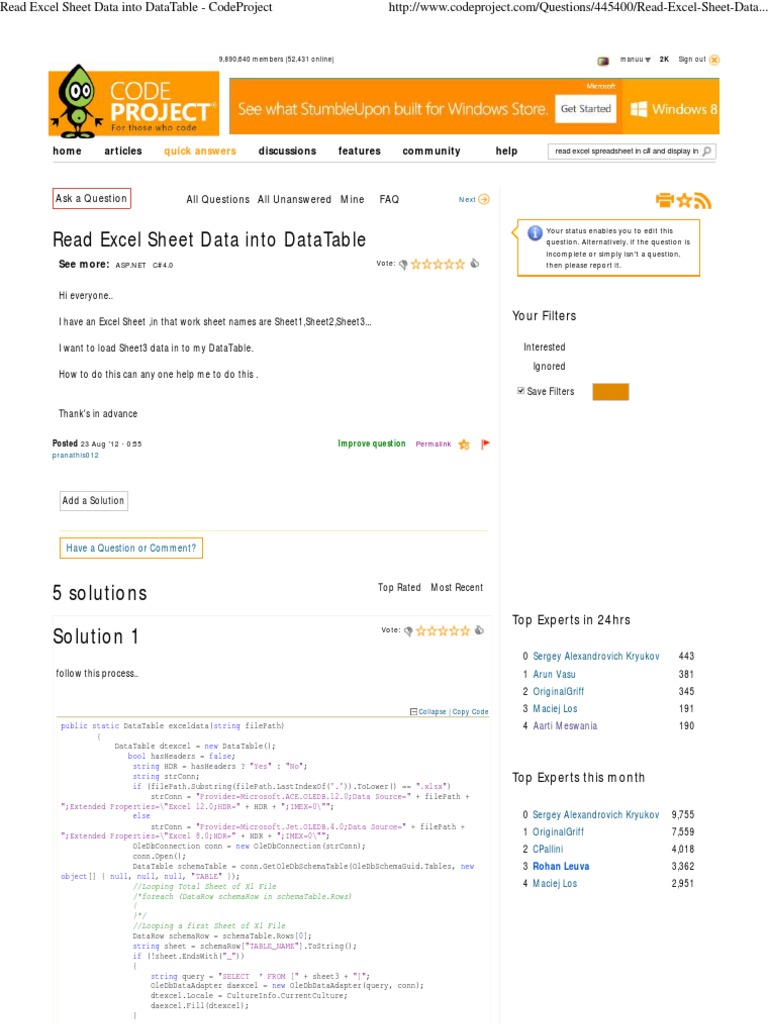Click the search magnifier icon
The image size is (768, 1024).
(707, 151)
